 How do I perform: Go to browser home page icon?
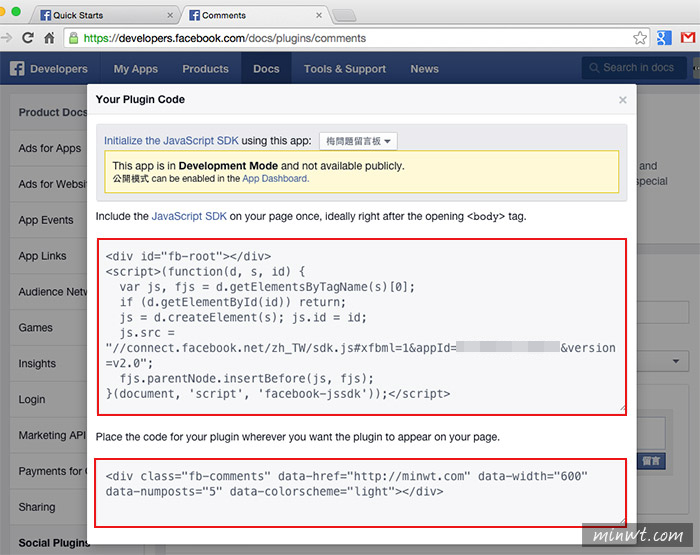tap(49, 38)
